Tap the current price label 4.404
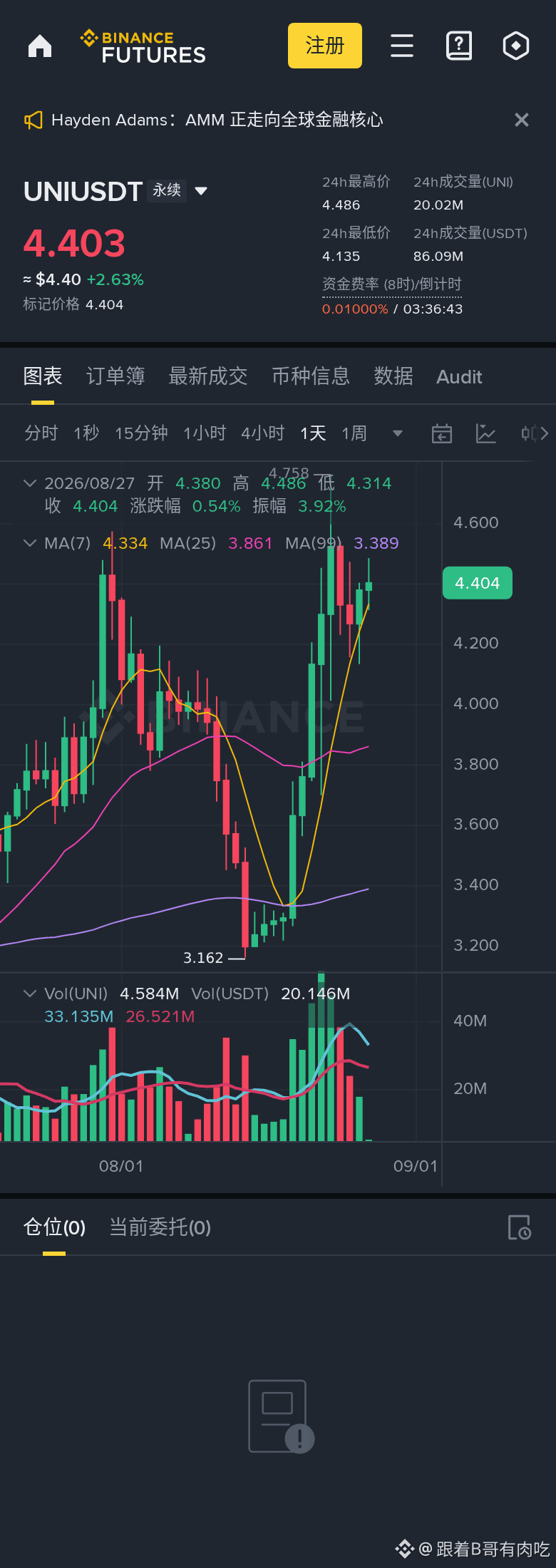The height and width of the screenshot is (1568, 556). click(478, 583)
